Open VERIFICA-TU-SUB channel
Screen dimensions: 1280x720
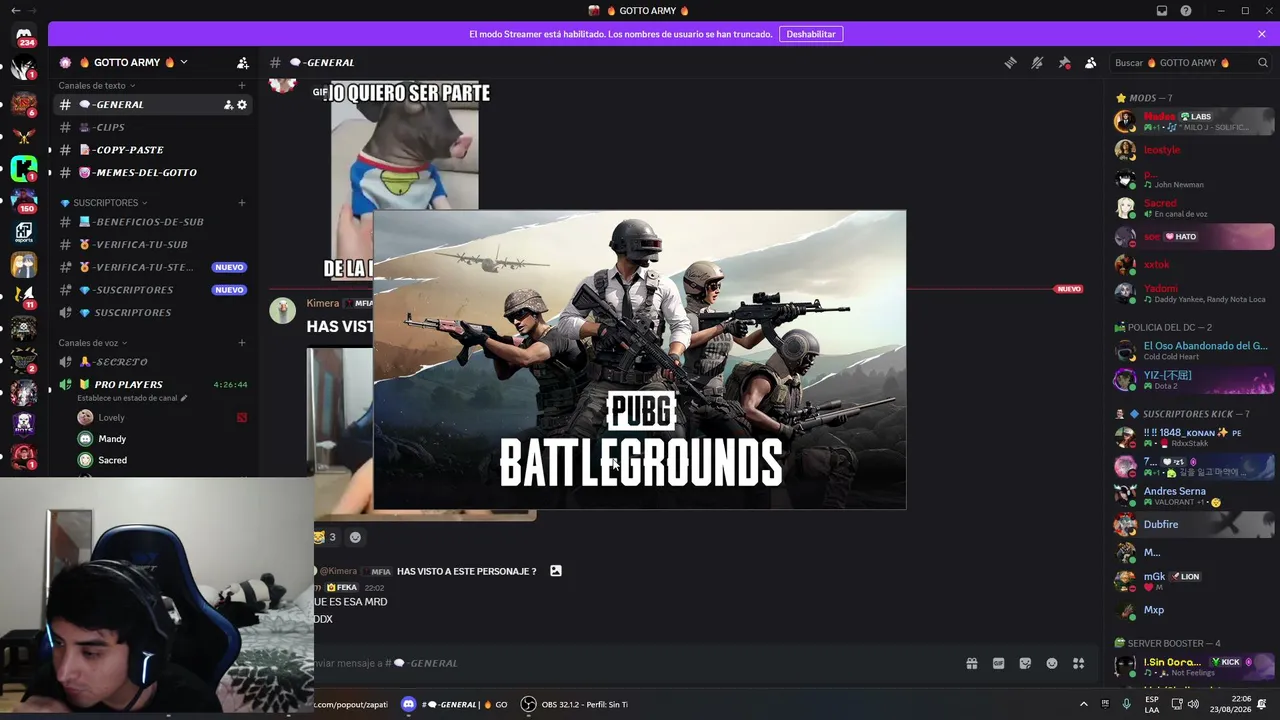click(153, 245)
